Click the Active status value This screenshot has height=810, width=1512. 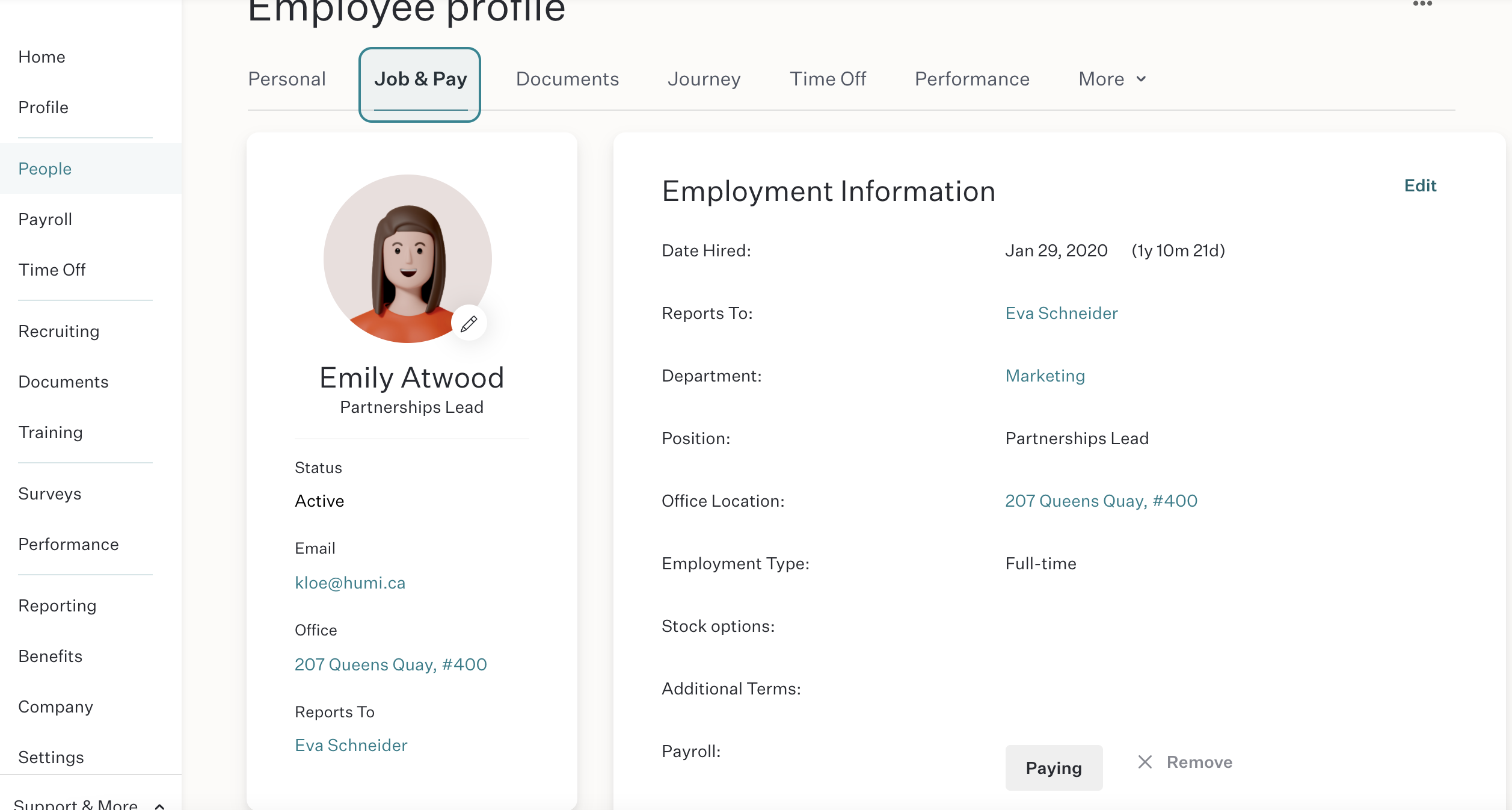(319, 501)
